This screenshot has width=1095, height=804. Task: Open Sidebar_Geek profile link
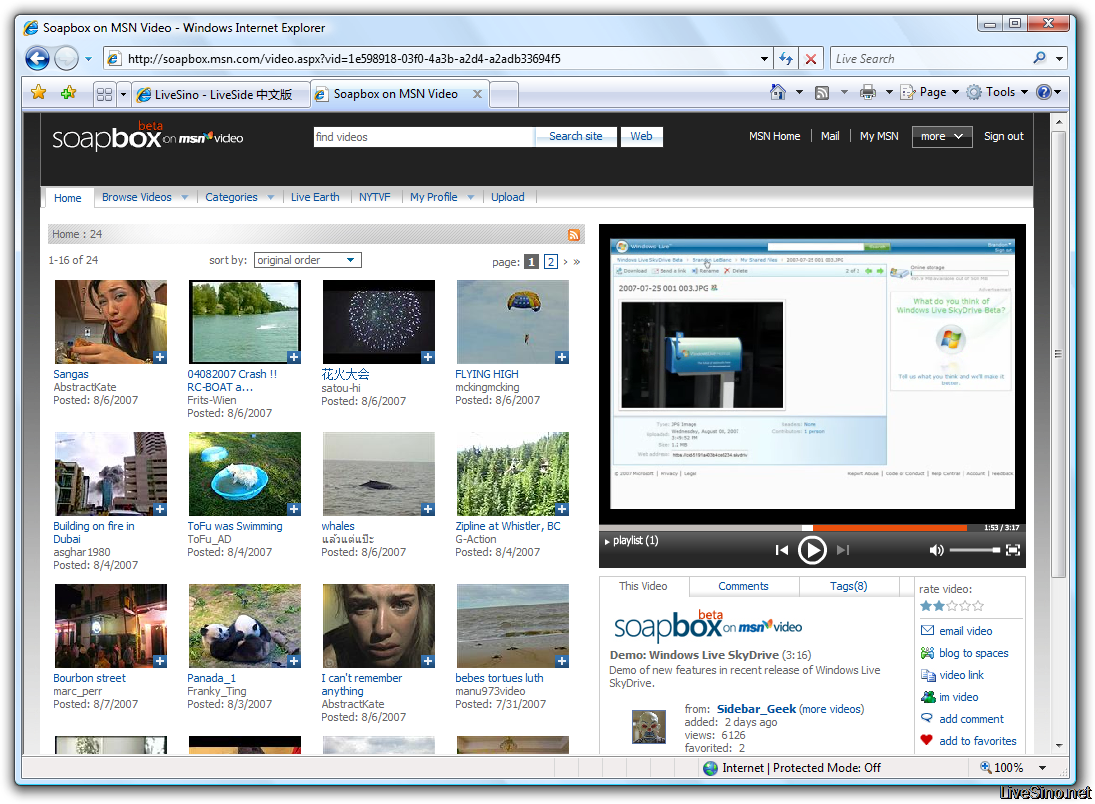click(756, 709)
